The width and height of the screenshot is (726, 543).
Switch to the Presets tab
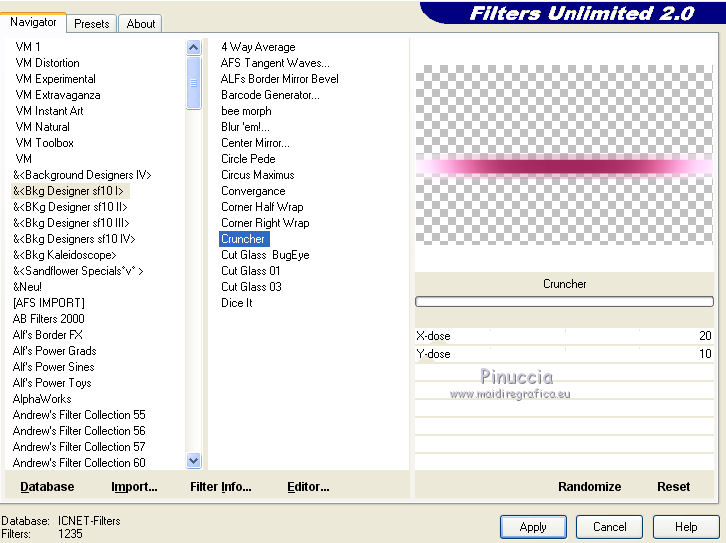point(91,24)
